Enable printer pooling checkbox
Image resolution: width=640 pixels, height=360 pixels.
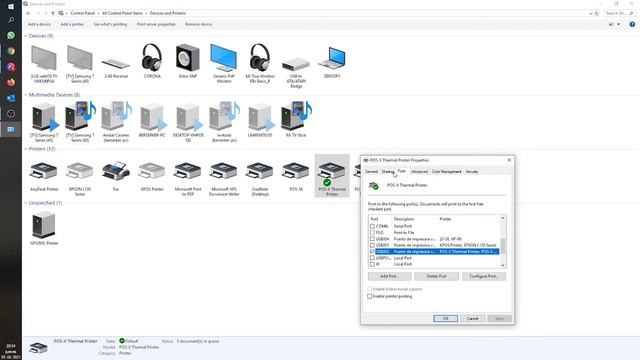tap(370, 296)
